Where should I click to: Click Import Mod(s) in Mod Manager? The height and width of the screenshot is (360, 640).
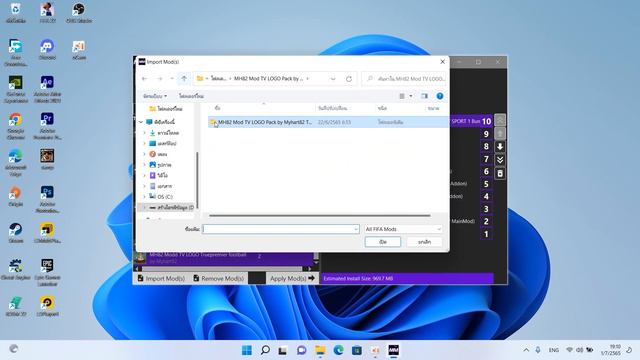pos(161,278)
